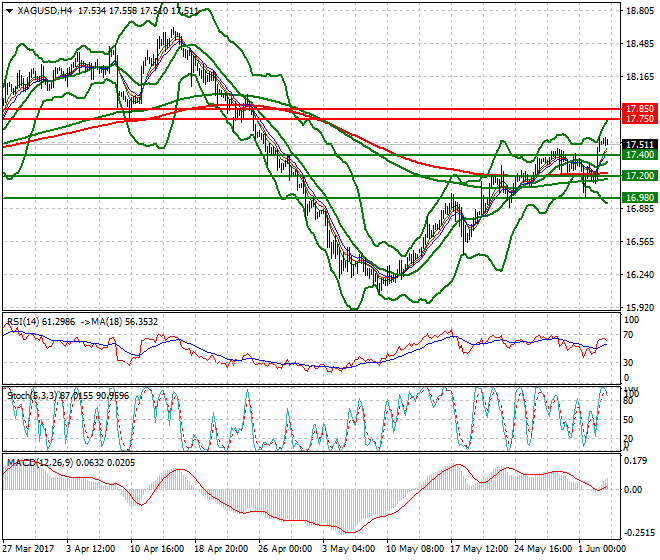Click the 27 Mar 2017 date label

pos(28,549)
